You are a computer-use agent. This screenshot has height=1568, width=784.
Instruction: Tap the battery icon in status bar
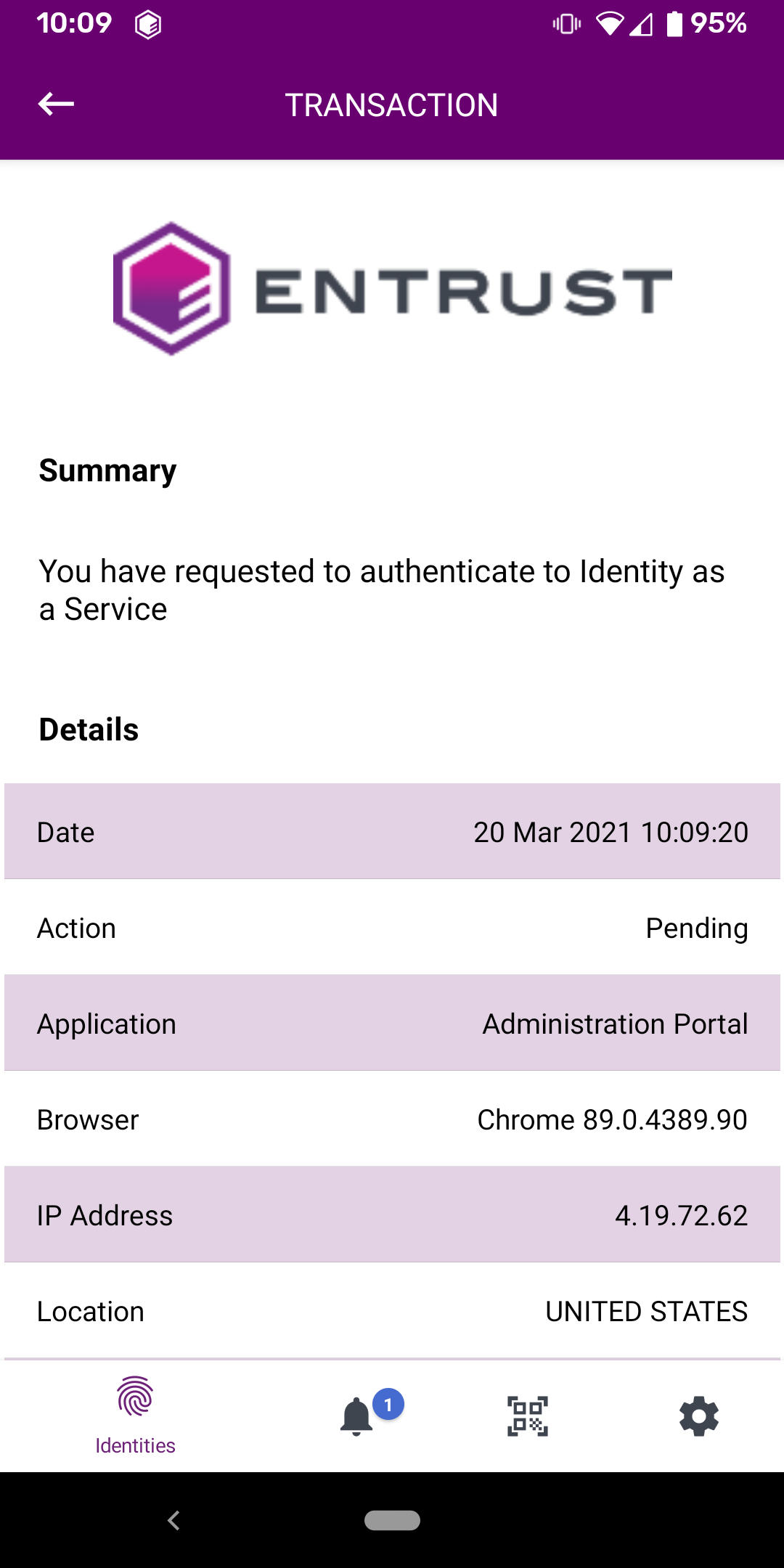[x=674, y=24]
